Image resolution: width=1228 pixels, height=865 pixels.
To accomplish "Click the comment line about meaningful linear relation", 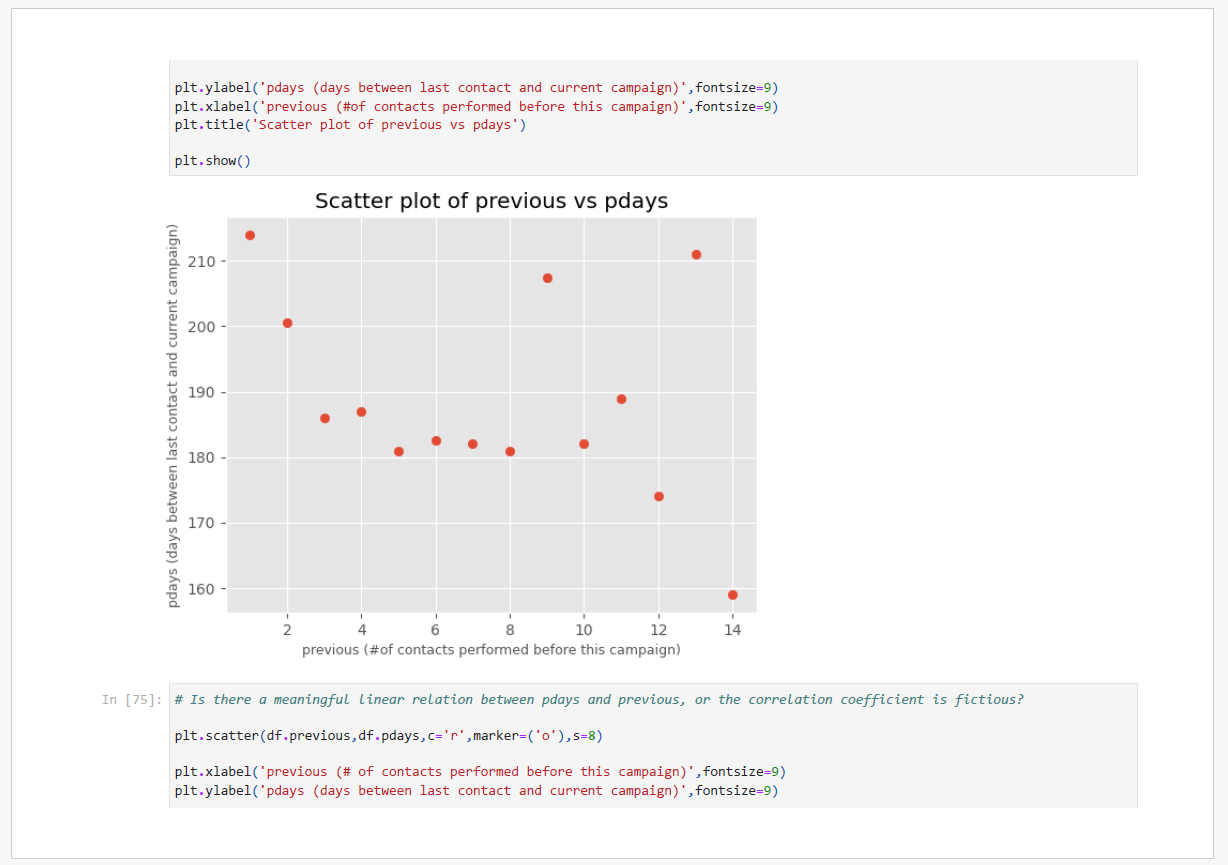I will [x=599, y=700].
